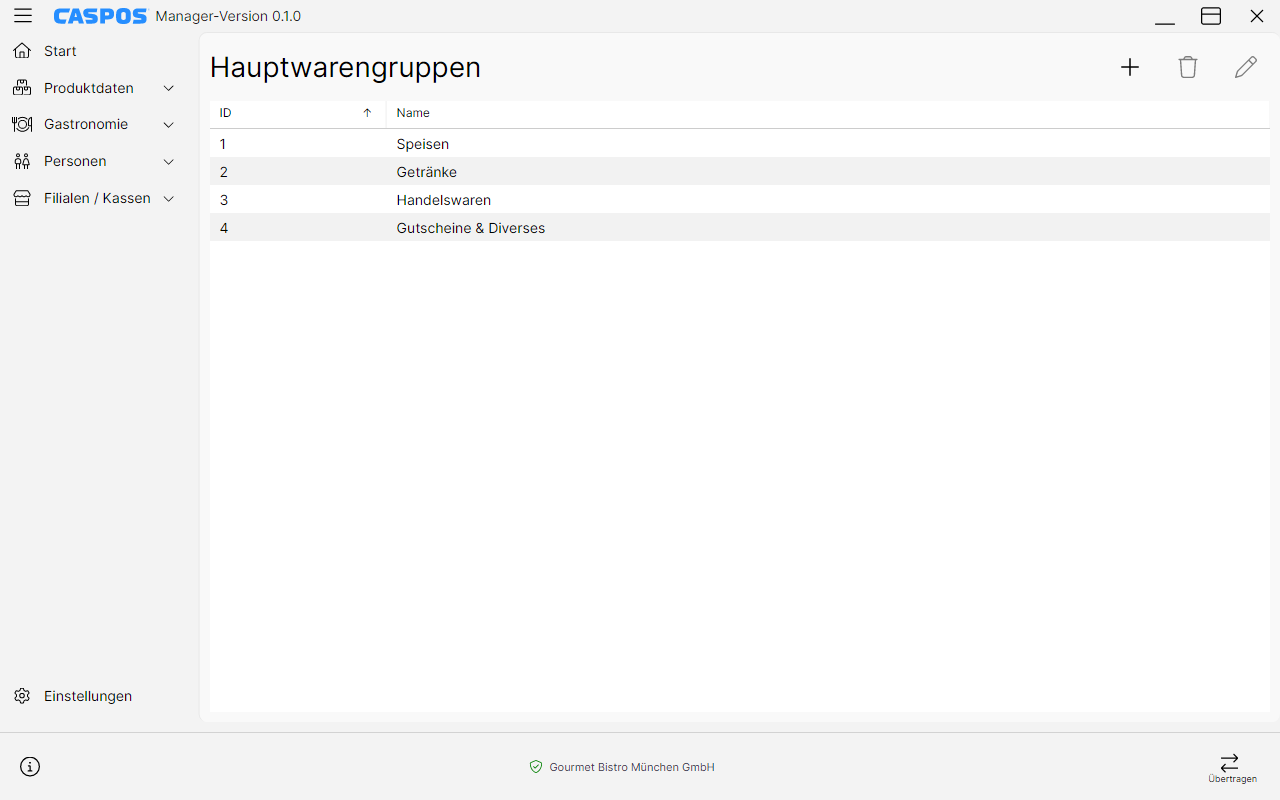The image size is (1280, 800).
Task: Toggle the ID column sort arrow
Action: coord(367,113)
